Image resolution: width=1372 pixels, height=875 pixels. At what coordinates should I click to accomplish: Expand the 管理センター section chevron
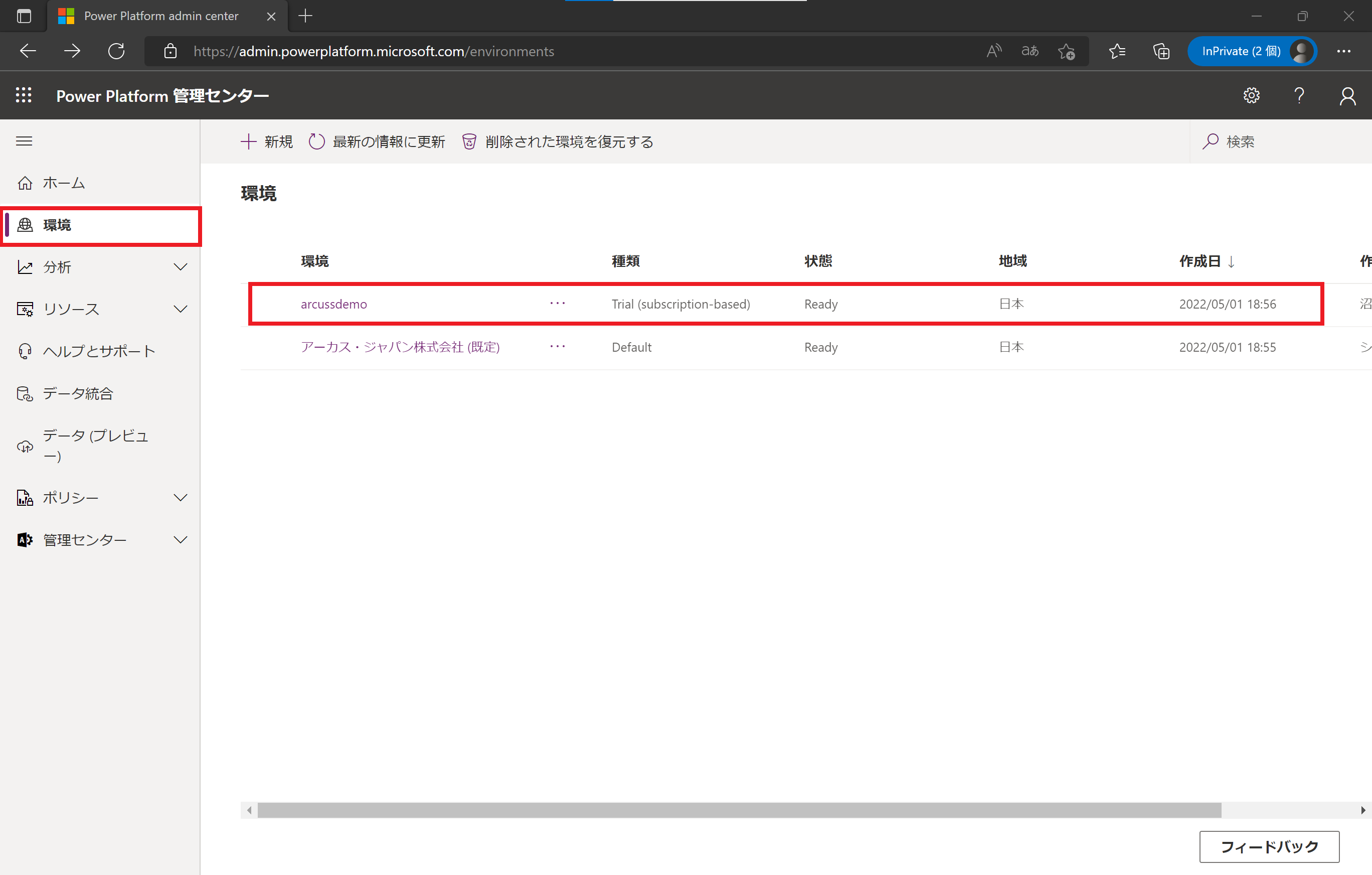click(181, 540)
